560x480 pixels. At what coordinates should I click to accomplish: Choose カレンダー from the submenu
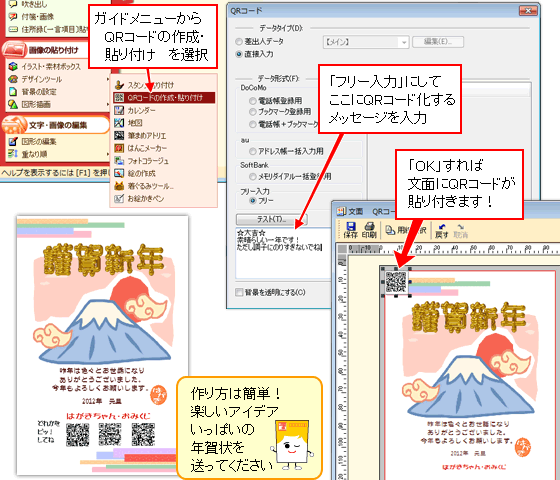[141, 110]
